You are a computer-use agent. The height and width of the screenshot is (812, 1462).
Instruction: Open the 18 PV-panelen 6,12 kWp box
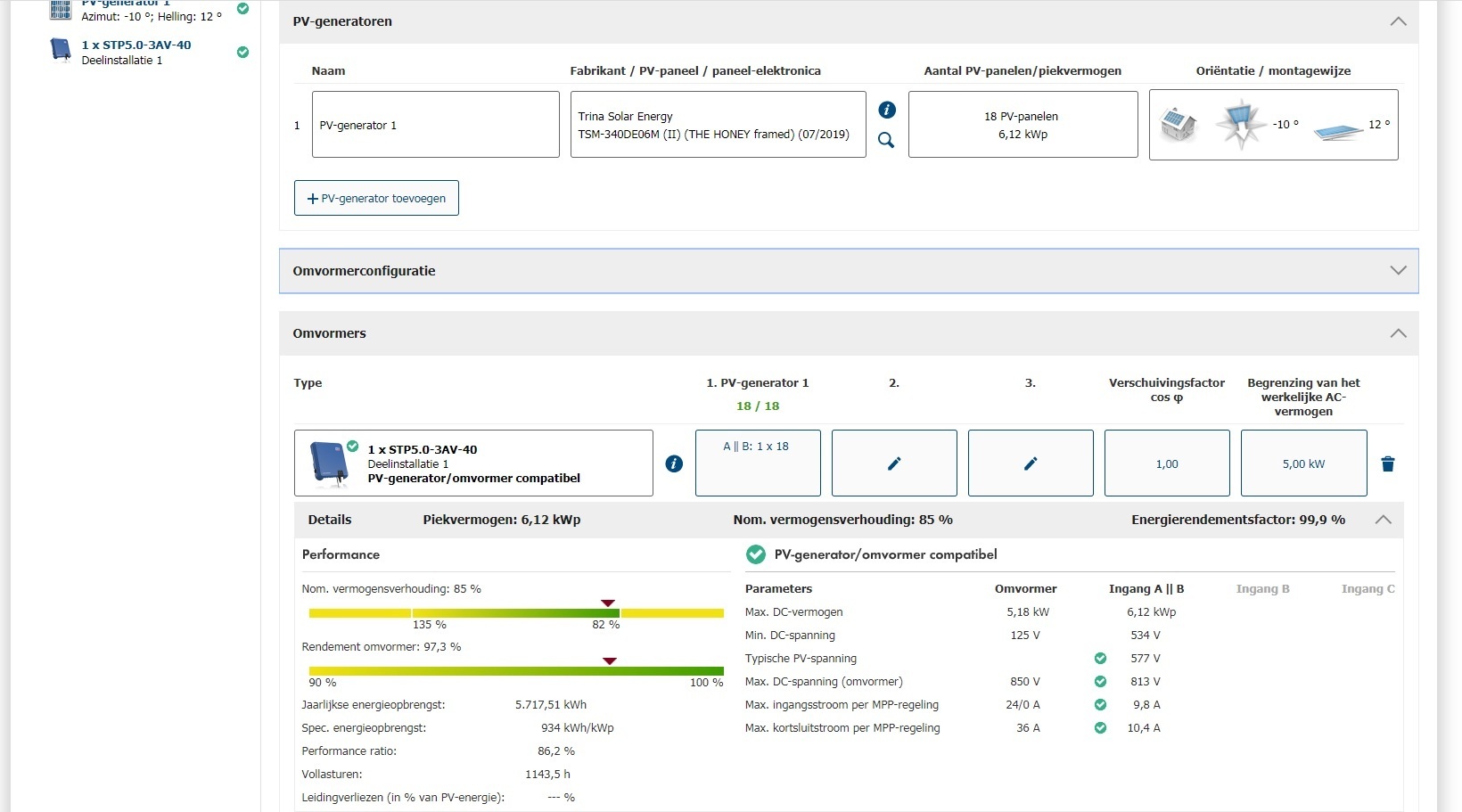(x=1023, y=125)
